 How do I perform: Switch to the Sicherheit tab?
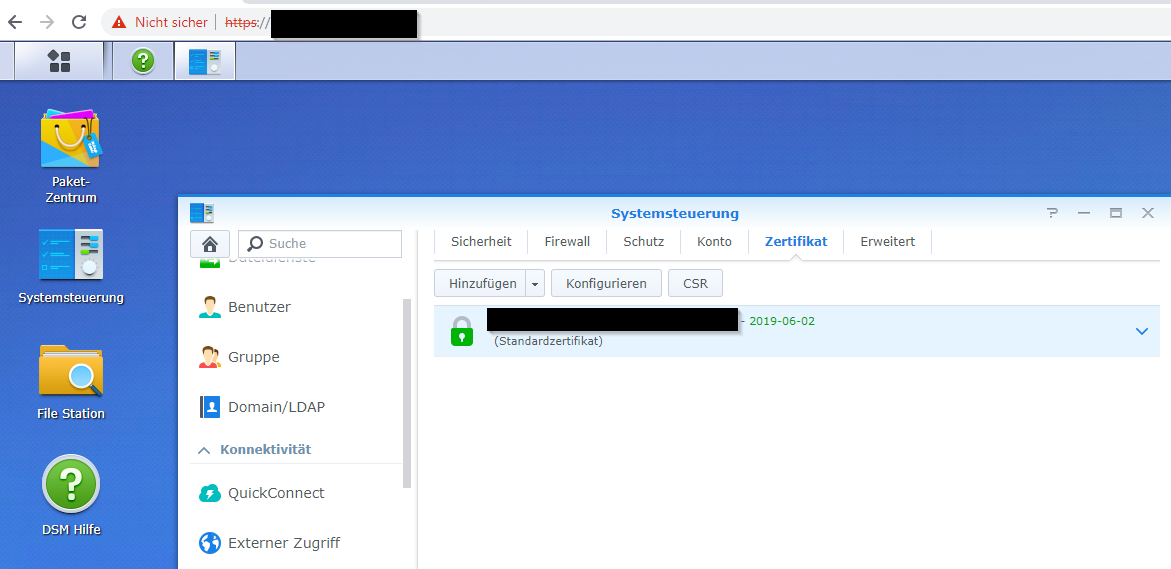pyautogui.click(x=481, y=242)
